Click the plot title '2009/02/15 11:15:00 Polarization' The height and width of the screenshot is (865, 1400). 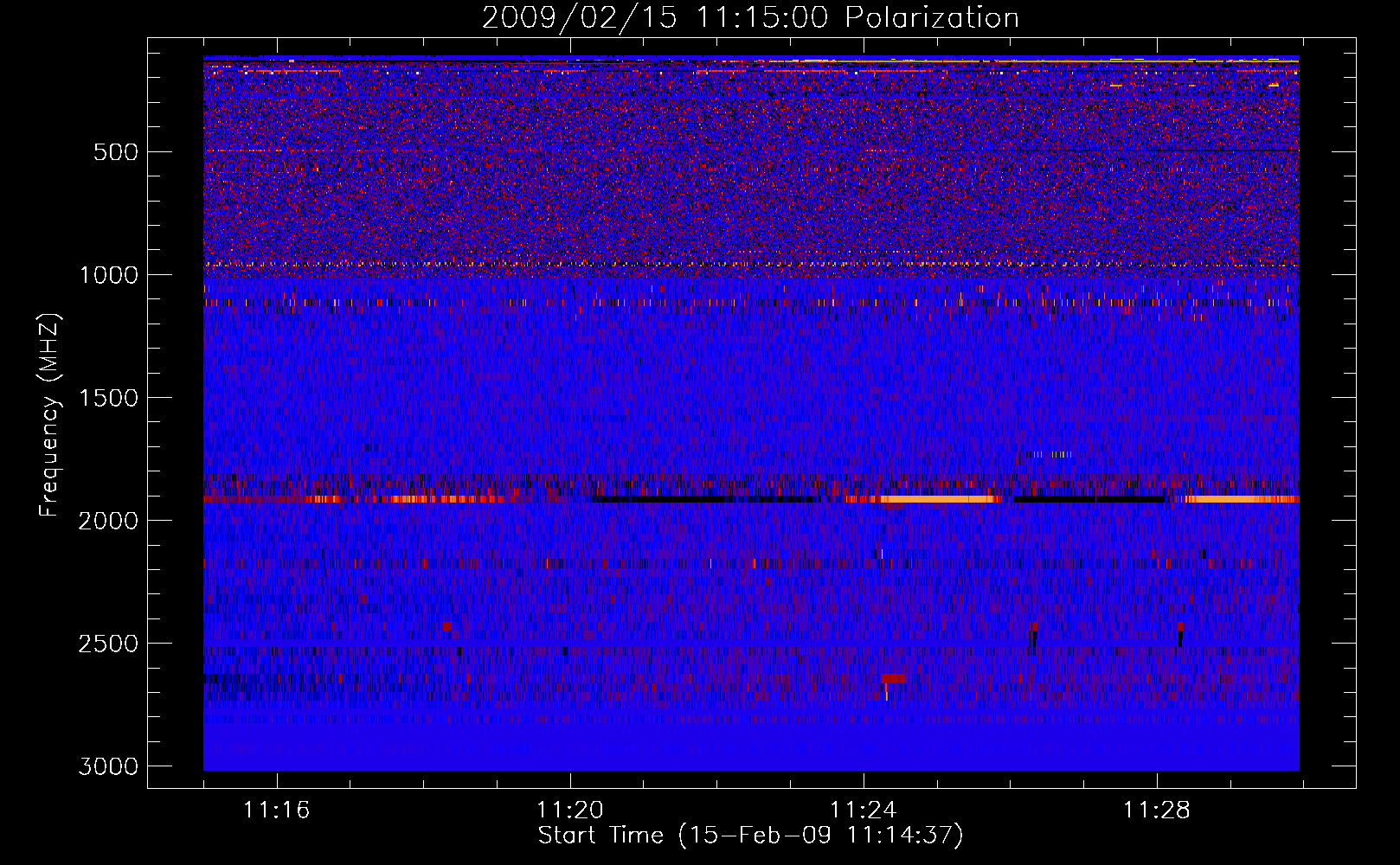point(750,17)
